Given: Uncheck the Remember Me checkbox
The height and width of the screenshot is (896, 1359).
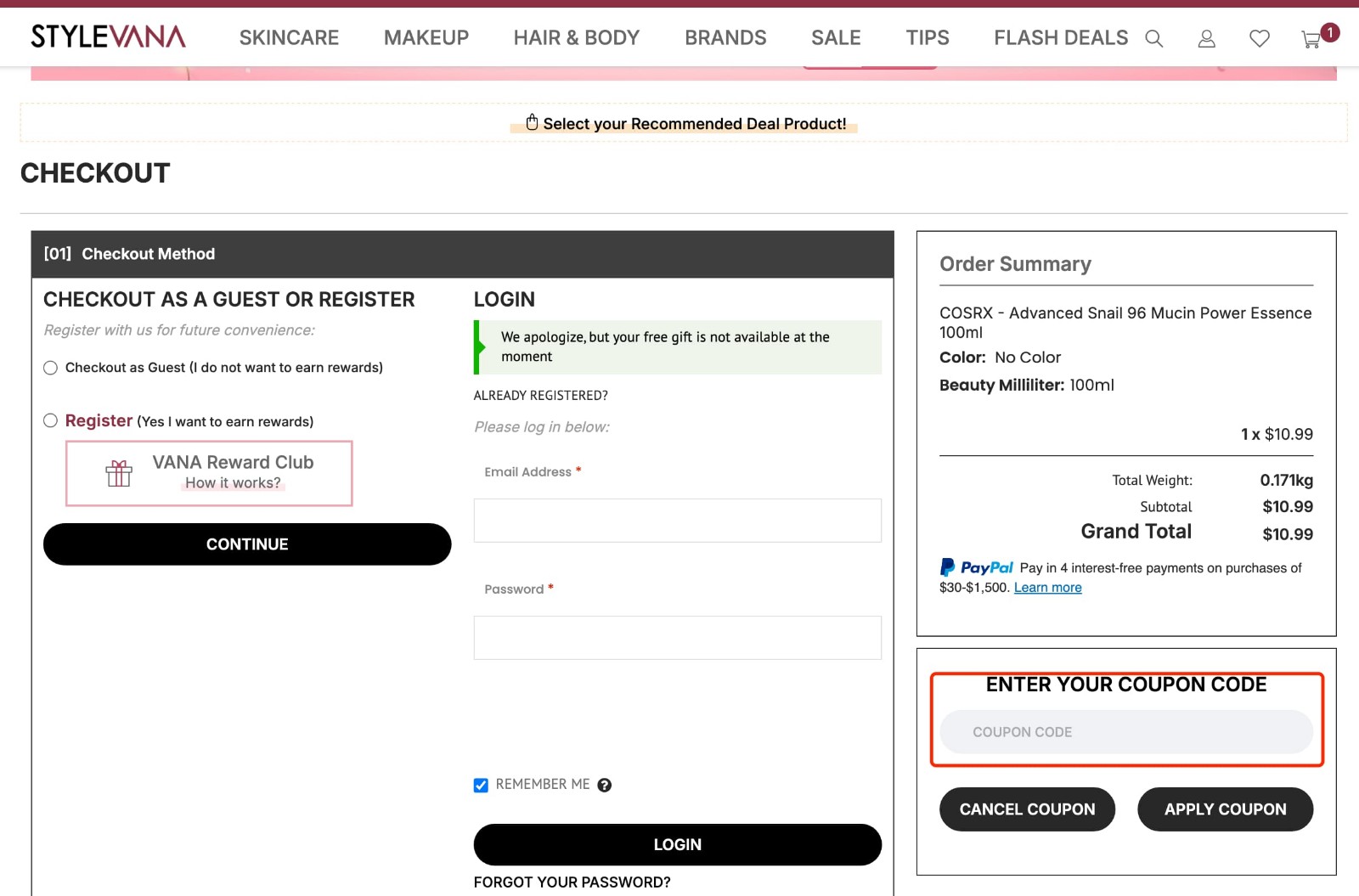Looking at the screenshot, I should 480,785.
